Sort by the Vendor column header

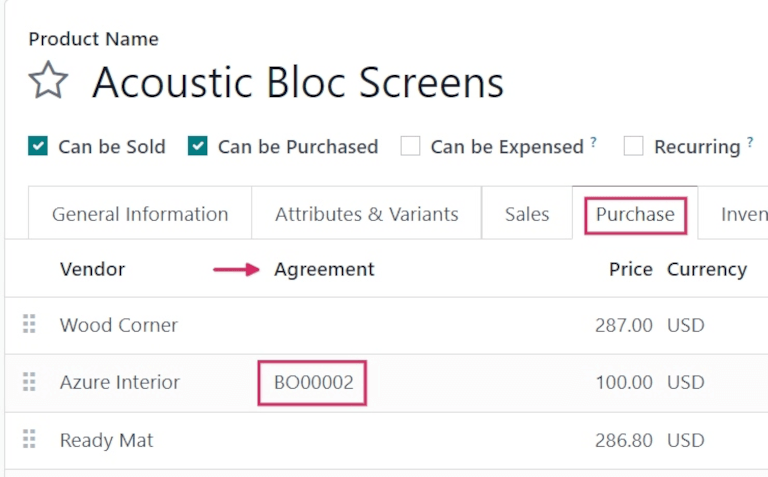[x=92, y=269]
